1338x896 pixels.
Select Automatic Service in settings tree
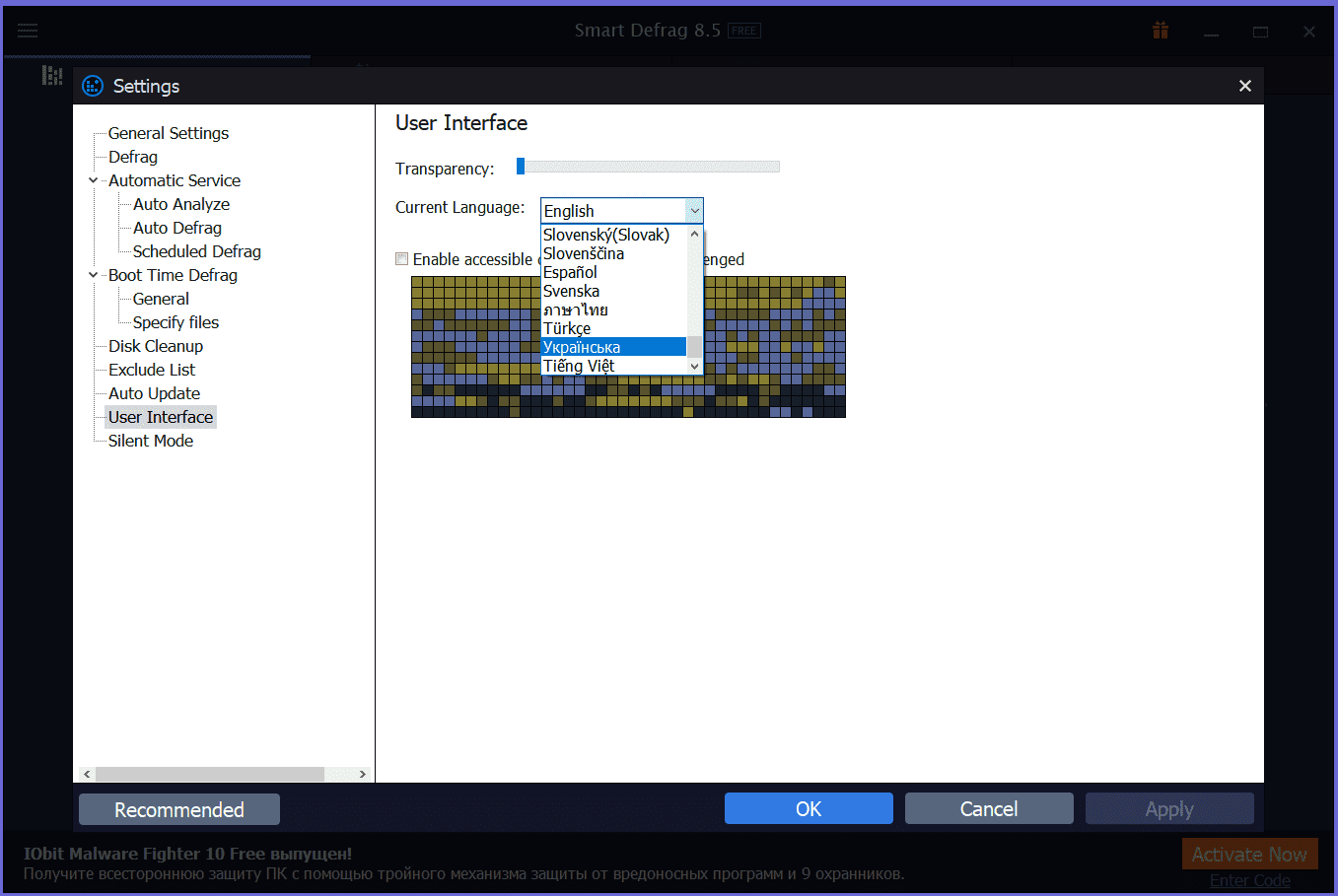[175, 180]
